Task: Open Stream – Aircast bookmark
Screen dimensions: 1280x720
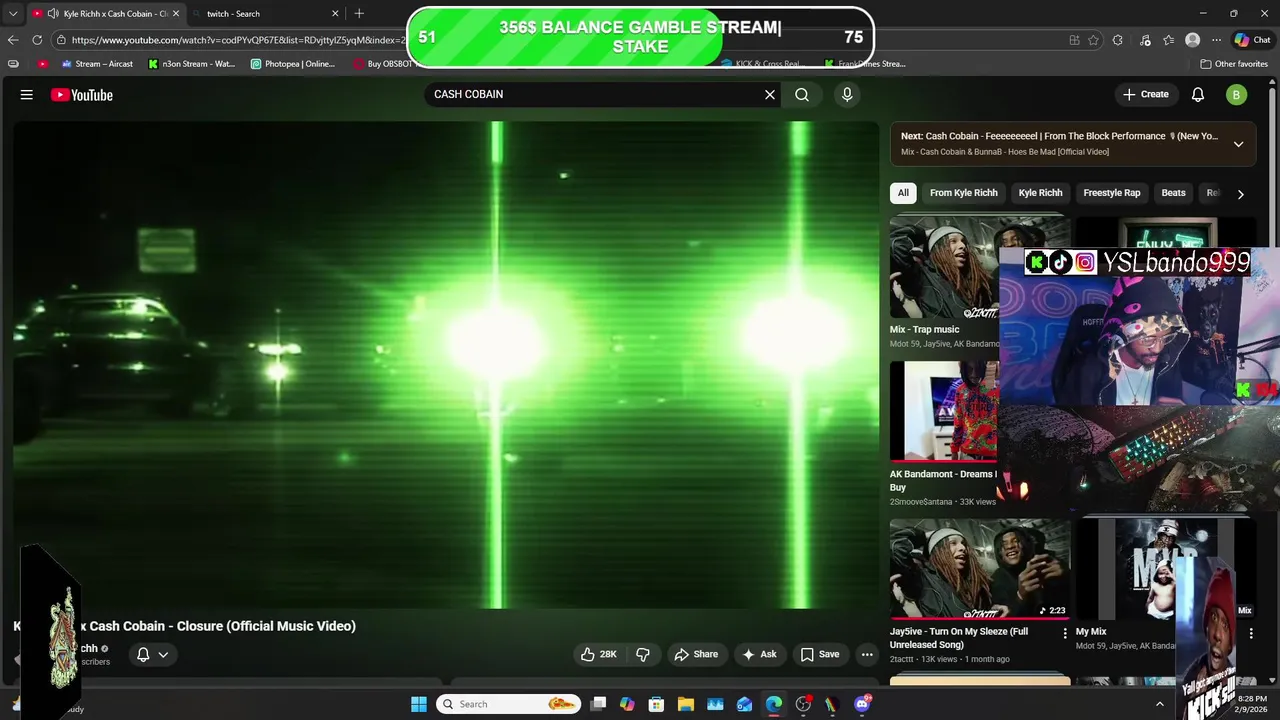Action: (97, 64)
